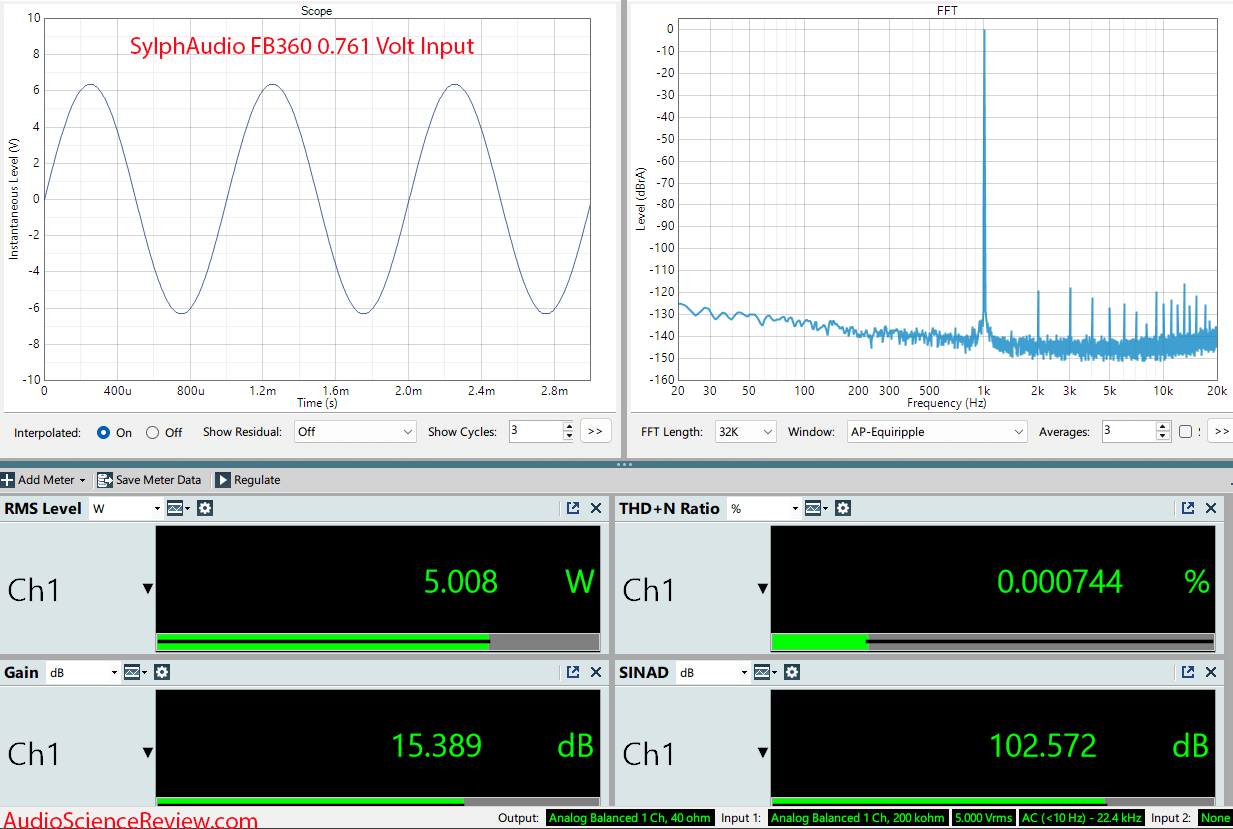1233x829 pixels.
Task: Click the 5.000 Vrms status entry
Action: tap(983, 818)
